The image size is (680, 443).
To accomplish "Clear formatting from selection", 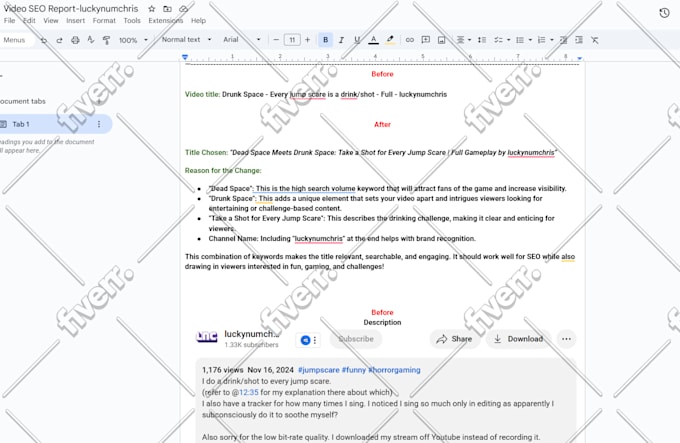I will coord(595,40).
